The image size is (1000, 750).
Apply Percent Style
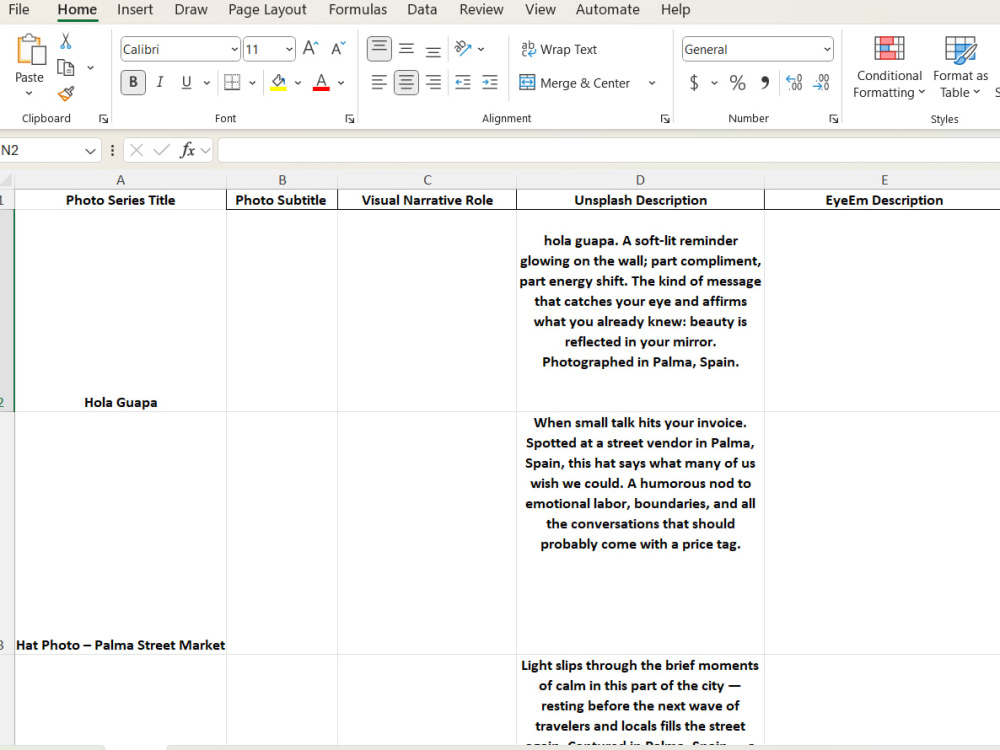click(x=738, y=82)
